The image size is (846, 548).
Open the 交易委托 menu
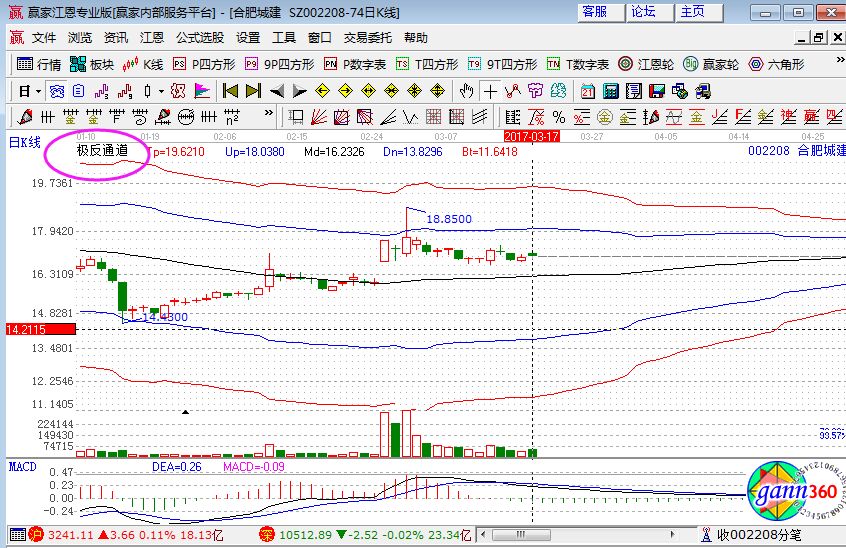(367, 37)
